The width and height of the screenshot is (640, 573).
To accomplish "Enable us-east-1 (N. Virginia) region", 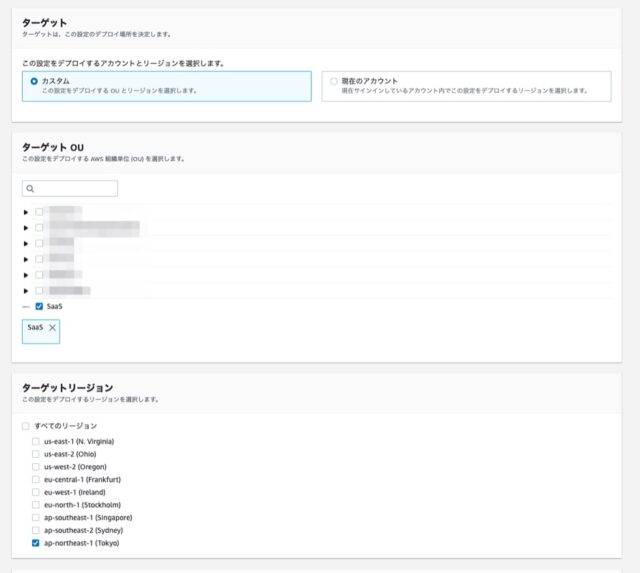I will click(x=36, y=441).
